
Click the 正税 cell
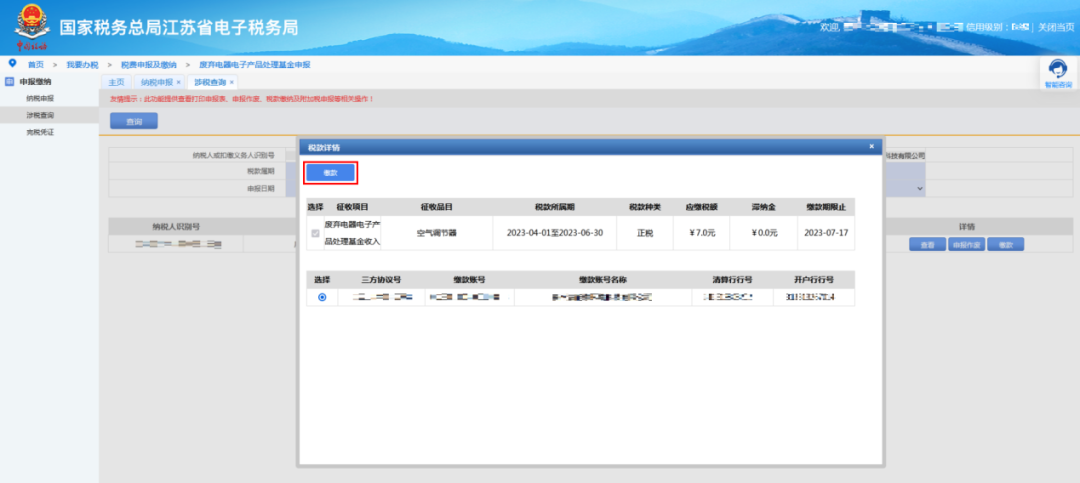(x=645, y=233)
